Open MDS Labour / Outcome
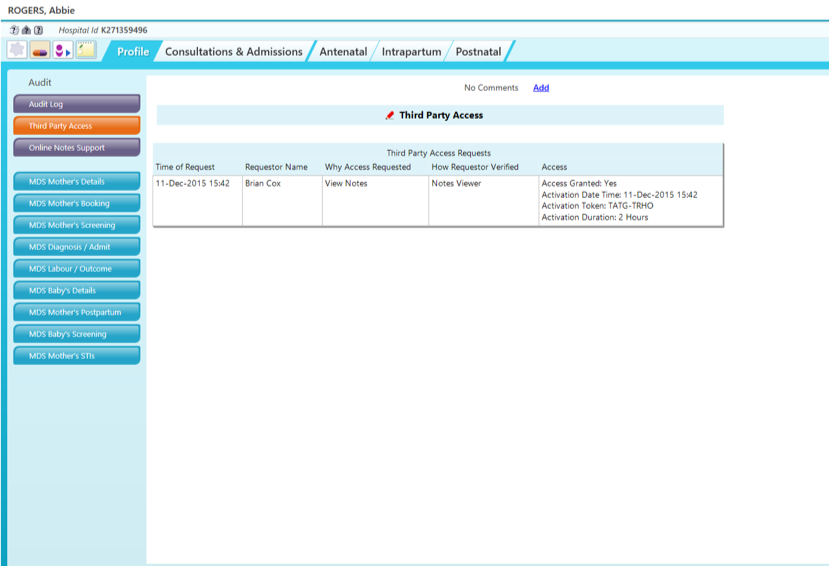Image resolution: width=829 pixels, height=566 pixels. [x=77, y=268]
